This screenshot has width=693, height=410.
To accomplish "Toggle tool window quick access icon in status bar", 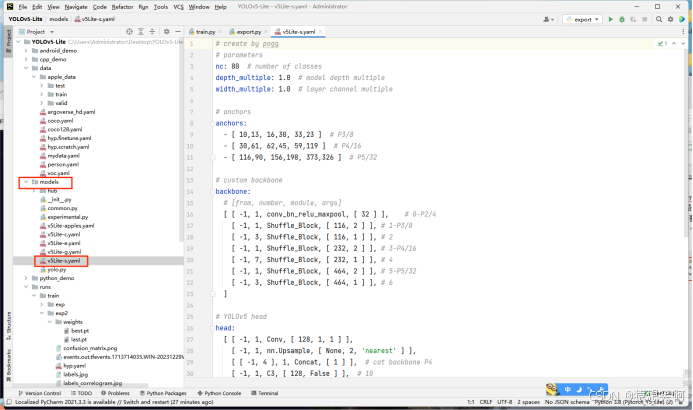I will pos(9,402).
